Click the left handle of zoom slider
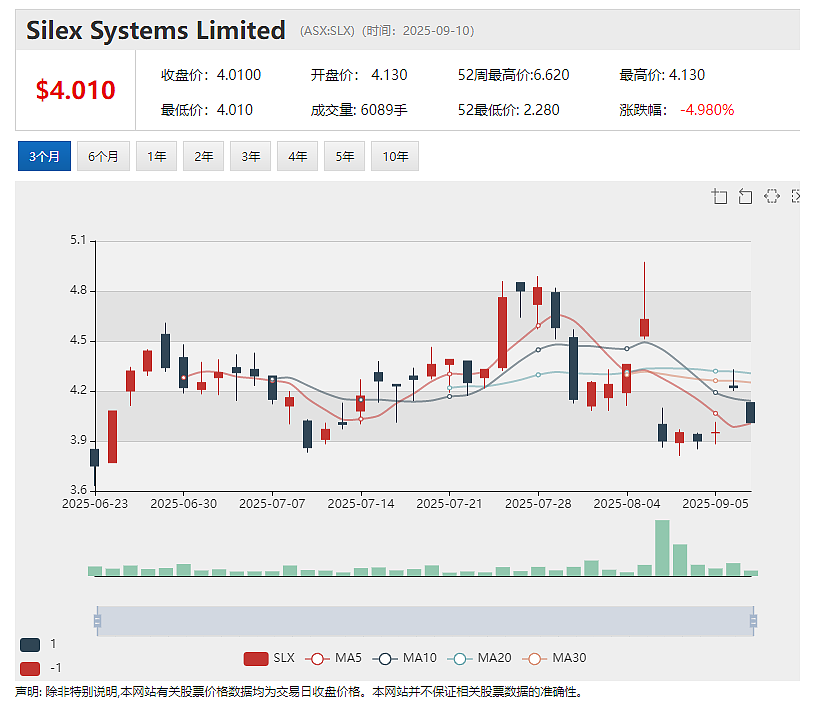This screenshot has width=814, height=716. point(97,621)
